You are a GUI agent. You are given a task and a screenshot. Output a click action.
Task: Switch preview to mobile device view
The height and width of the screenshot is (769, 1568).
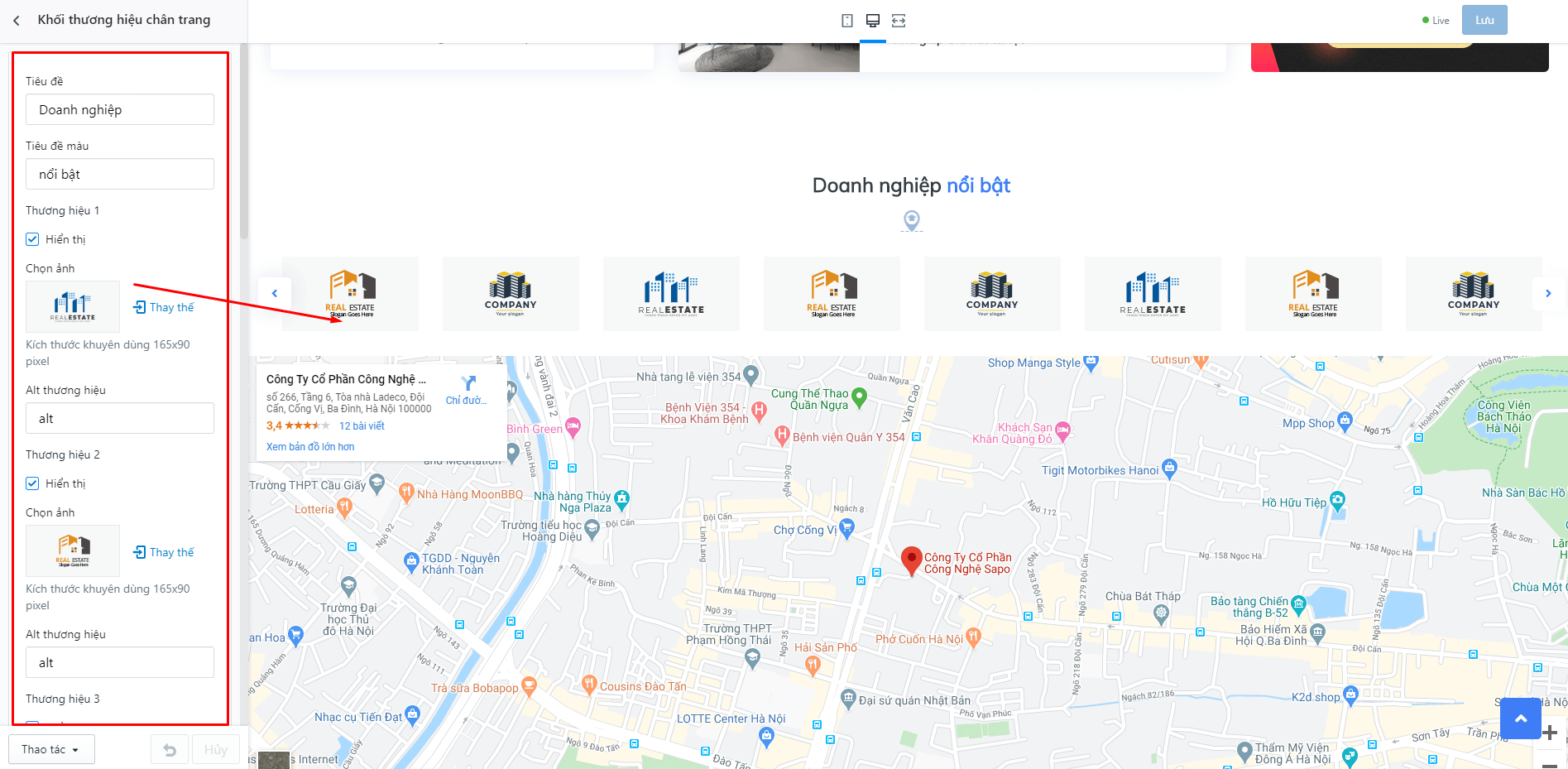click(x=847, y=21)
